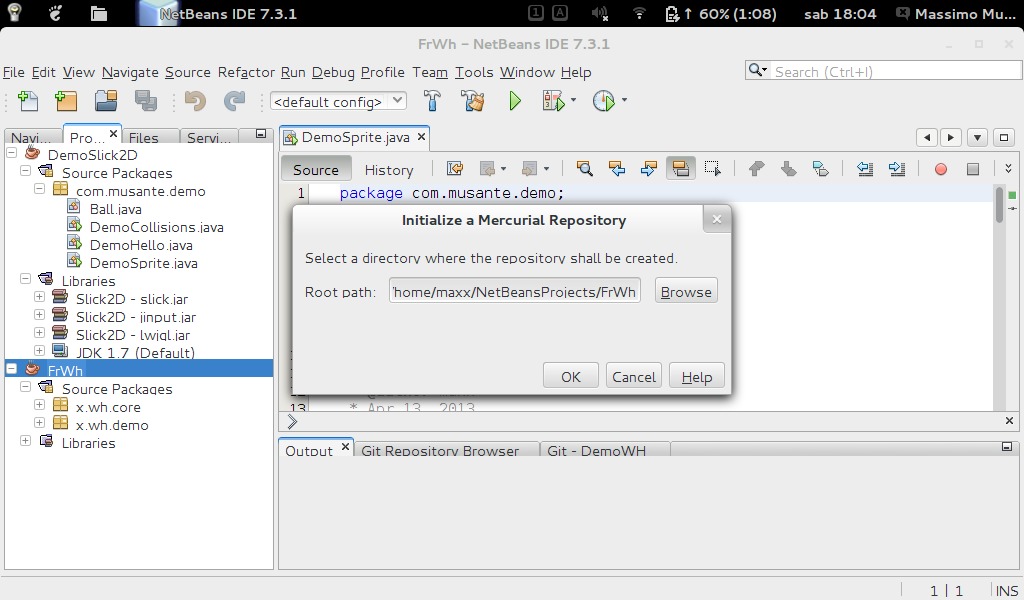Click Cancel in Mercurial dialog
Viewport: 1024px width, 600px height.
point(633,376)
